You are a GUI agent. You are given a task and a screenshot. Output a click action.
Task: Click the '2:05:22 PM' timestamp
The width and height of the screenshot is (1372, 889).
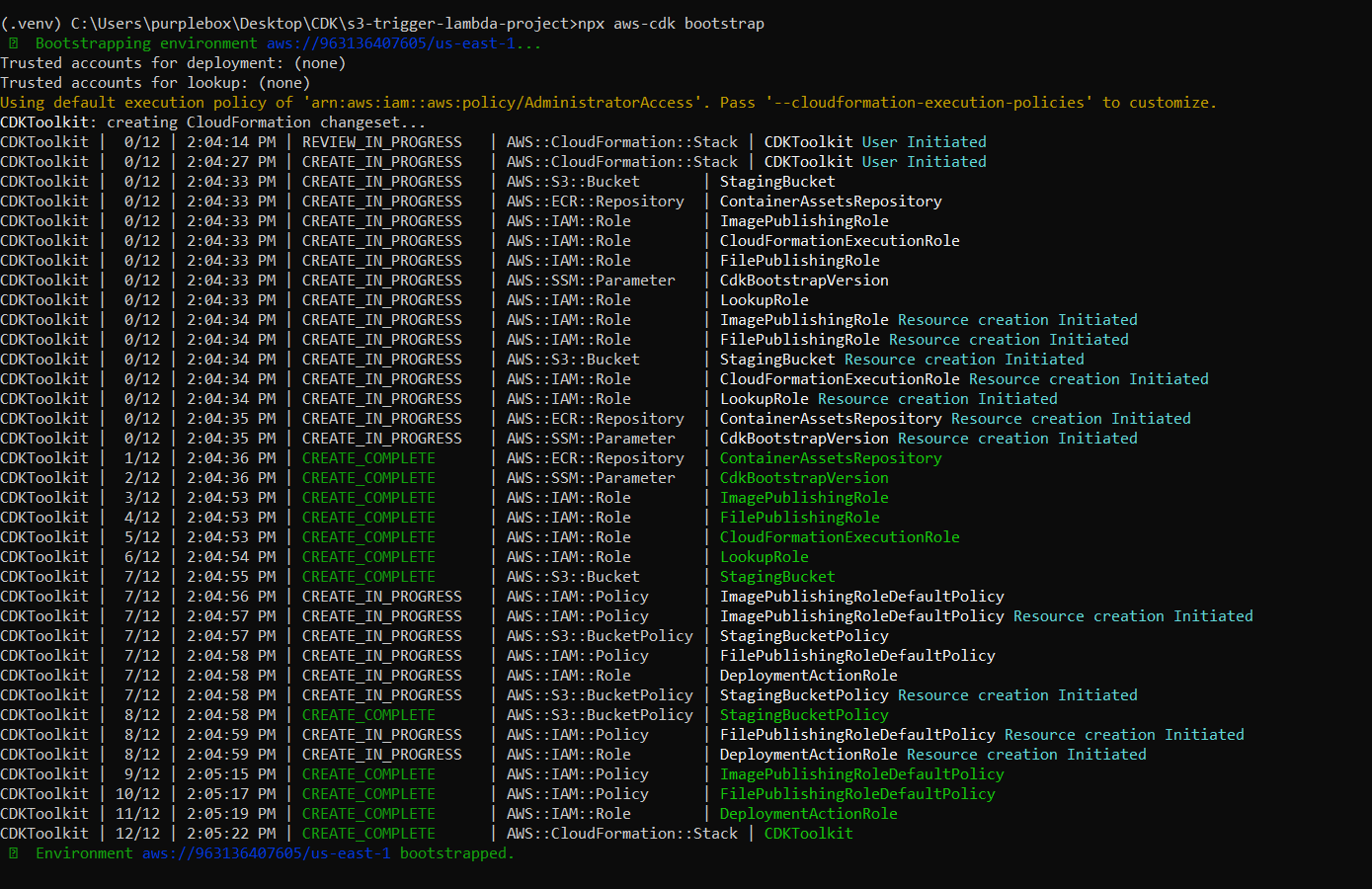(x=231, y=834)
